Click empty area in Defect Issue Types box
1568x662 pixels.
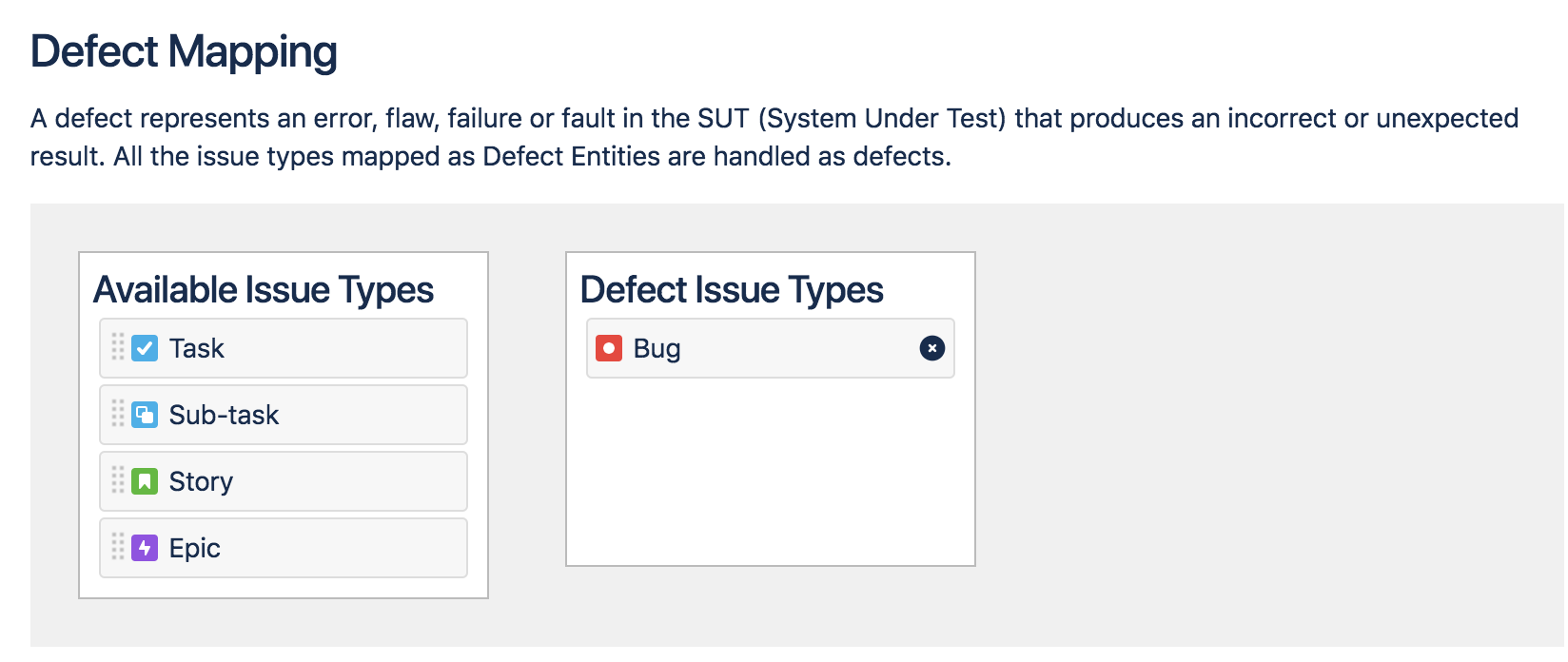(771, 471)
